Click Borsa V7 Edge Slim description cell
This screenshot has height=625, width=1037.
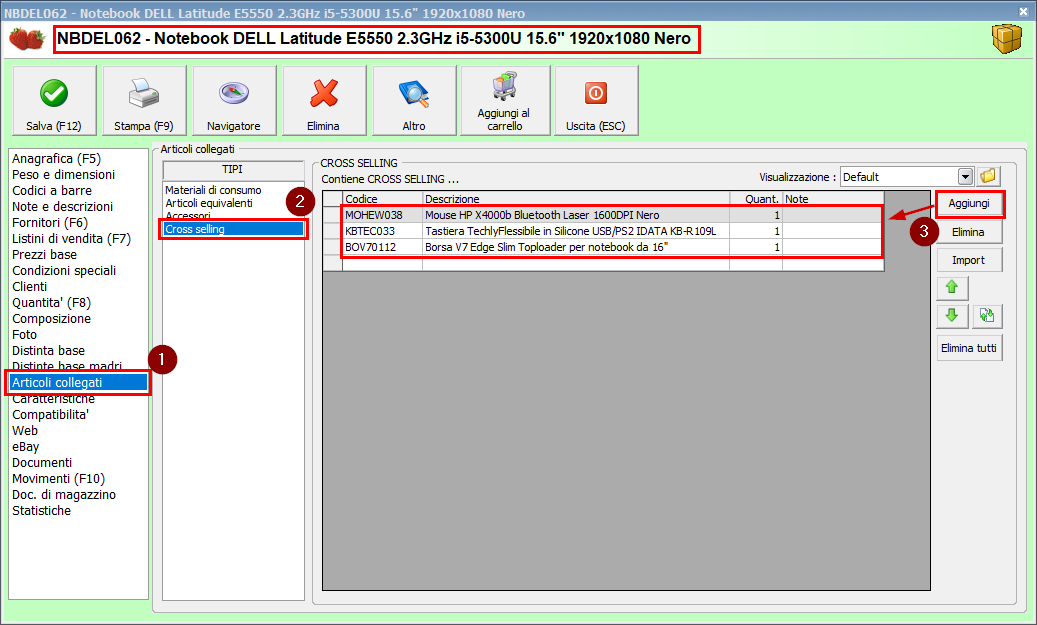[x=575, y=247]
